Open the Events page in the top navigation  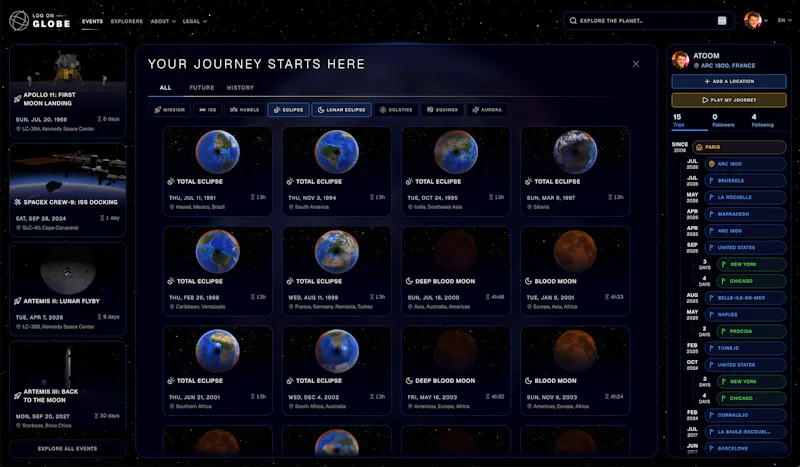click(92, 21)
